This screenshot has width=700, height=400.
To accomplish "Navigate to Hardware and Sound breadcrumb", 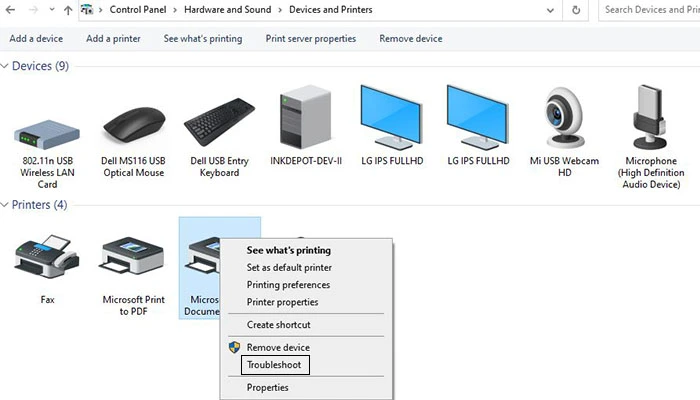I will (228, 10).
